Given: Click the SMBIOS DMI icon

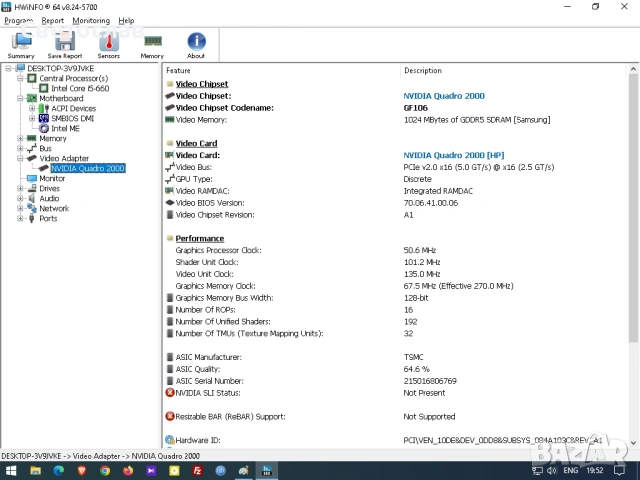Looking at the screenshot, I should pyautogui.click(x=43, y=118).
